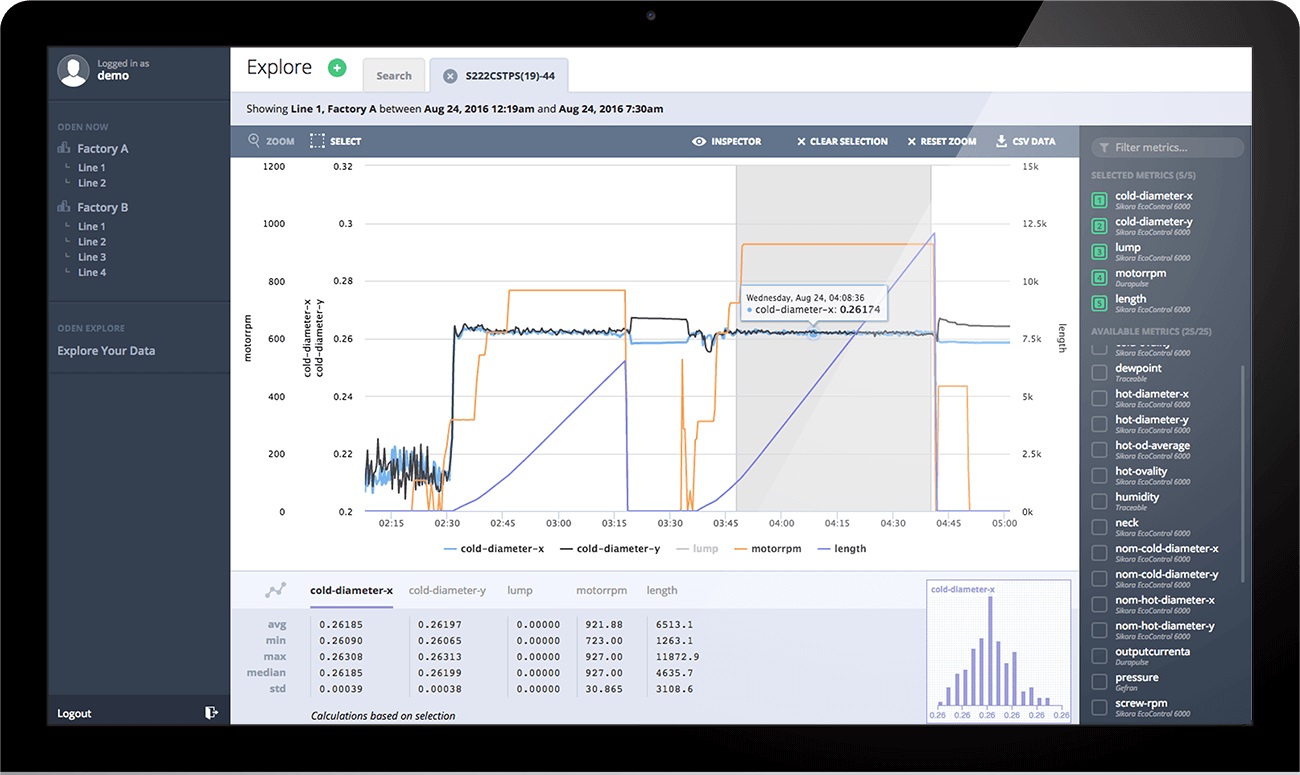
Task: Open Line 2 under Factory A
Action: [x=92, y=183]
